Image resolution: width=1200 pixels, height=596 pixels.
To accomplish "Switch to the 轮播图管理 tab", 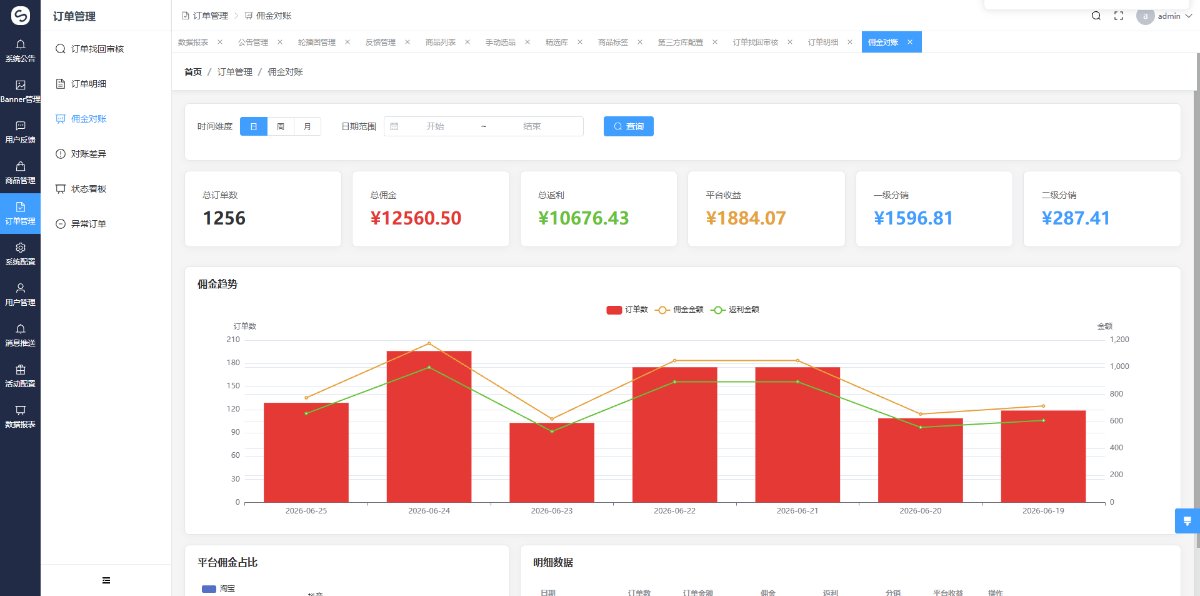I will tap(317, 42).
